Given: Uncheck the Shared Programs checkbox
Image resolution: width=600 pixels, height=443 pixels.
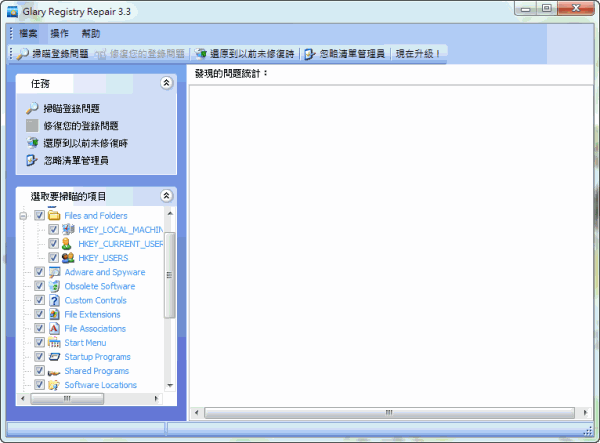Looking at the screenshot, I should point(39,371).
